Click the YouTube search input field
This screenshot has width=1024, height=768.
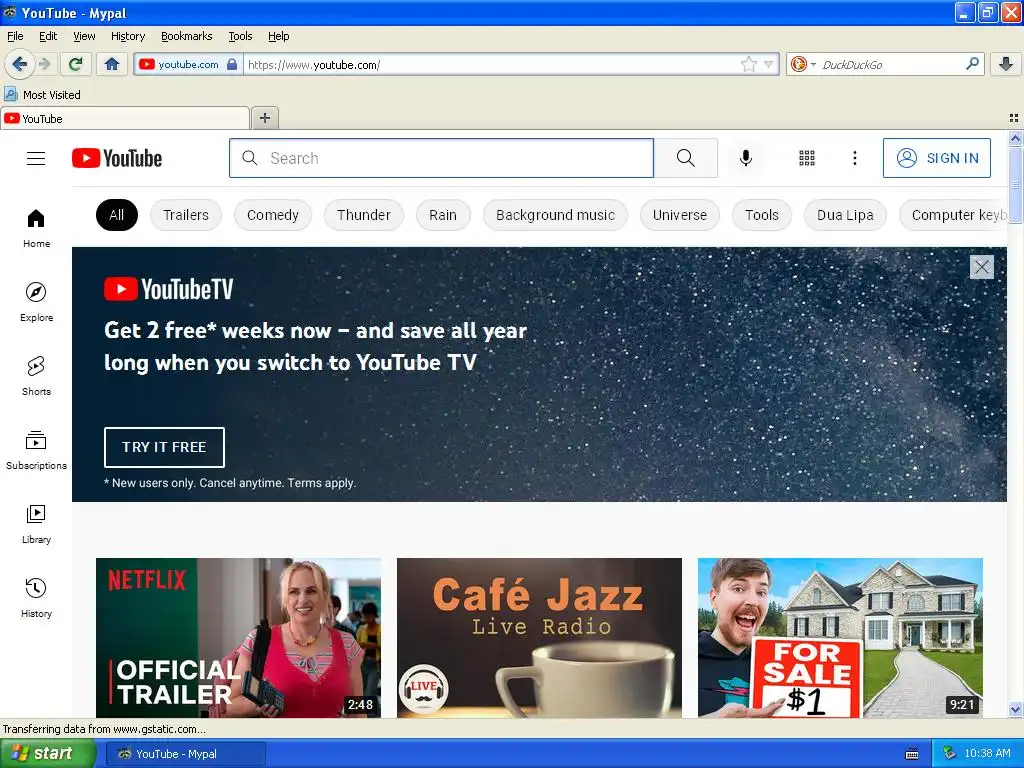click(441, 158)
